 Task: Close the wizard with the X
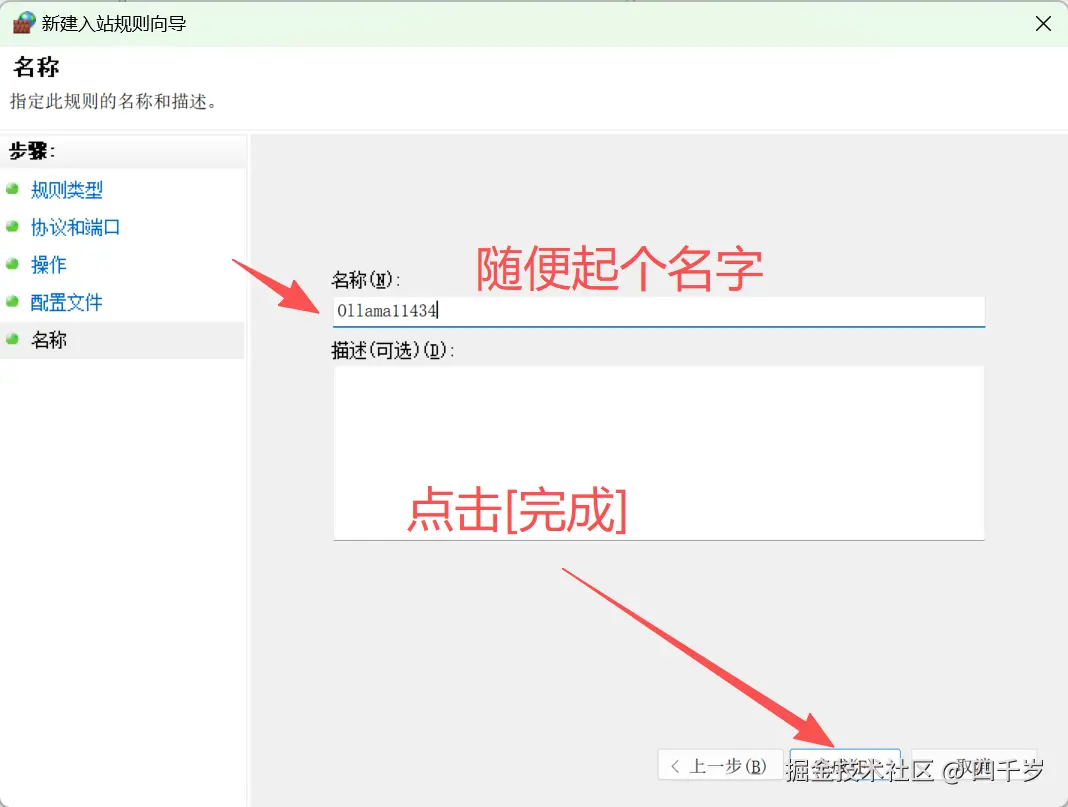click(x=1043, y=22)
